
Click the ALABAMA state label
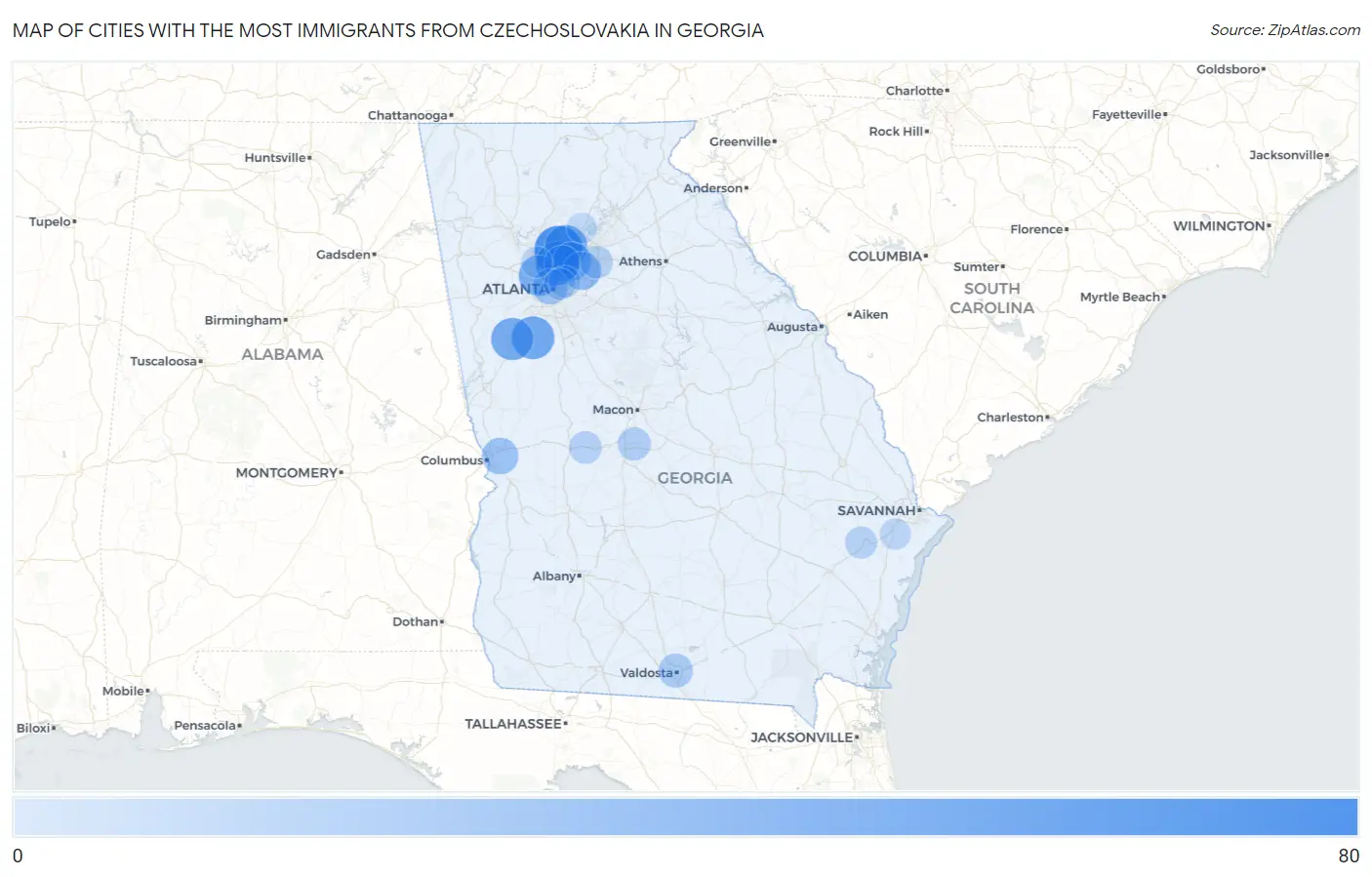pyautogui.click(x=282, y=354)
